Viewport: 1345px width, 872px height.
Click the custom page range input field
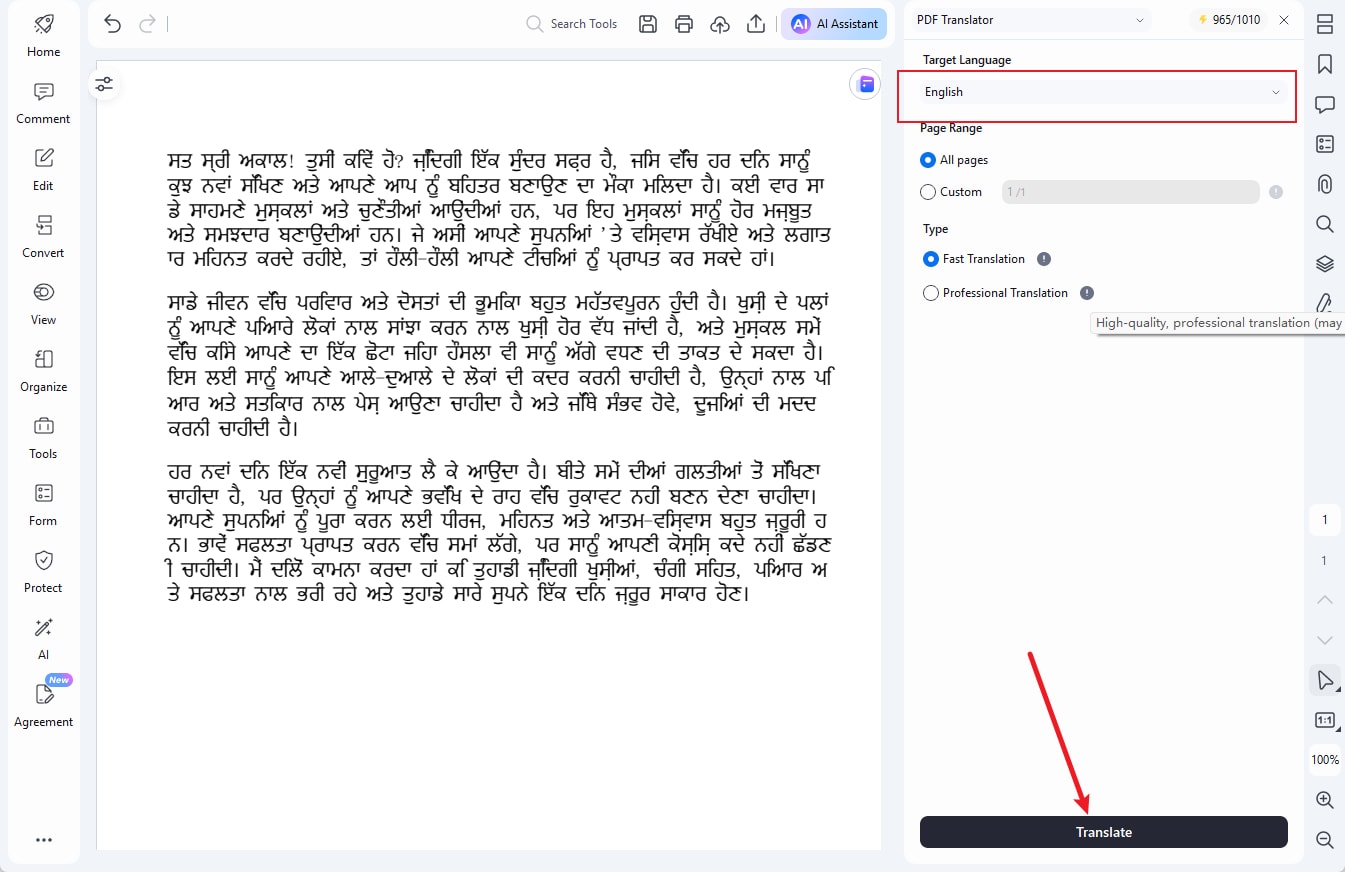pos(1130,192)
